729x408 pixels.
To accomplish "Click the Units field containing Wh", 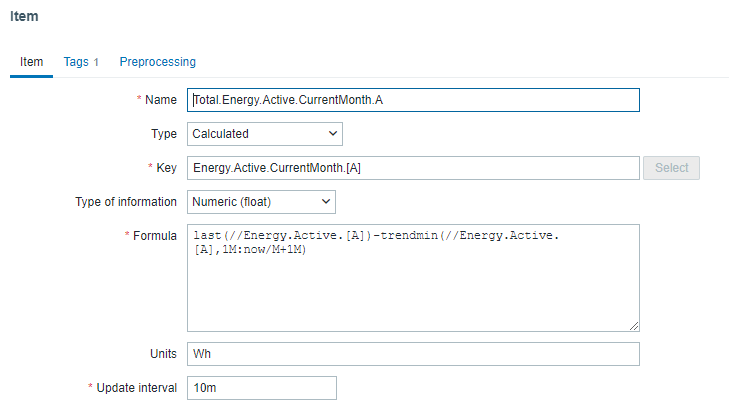I will (x=412, y=354).
